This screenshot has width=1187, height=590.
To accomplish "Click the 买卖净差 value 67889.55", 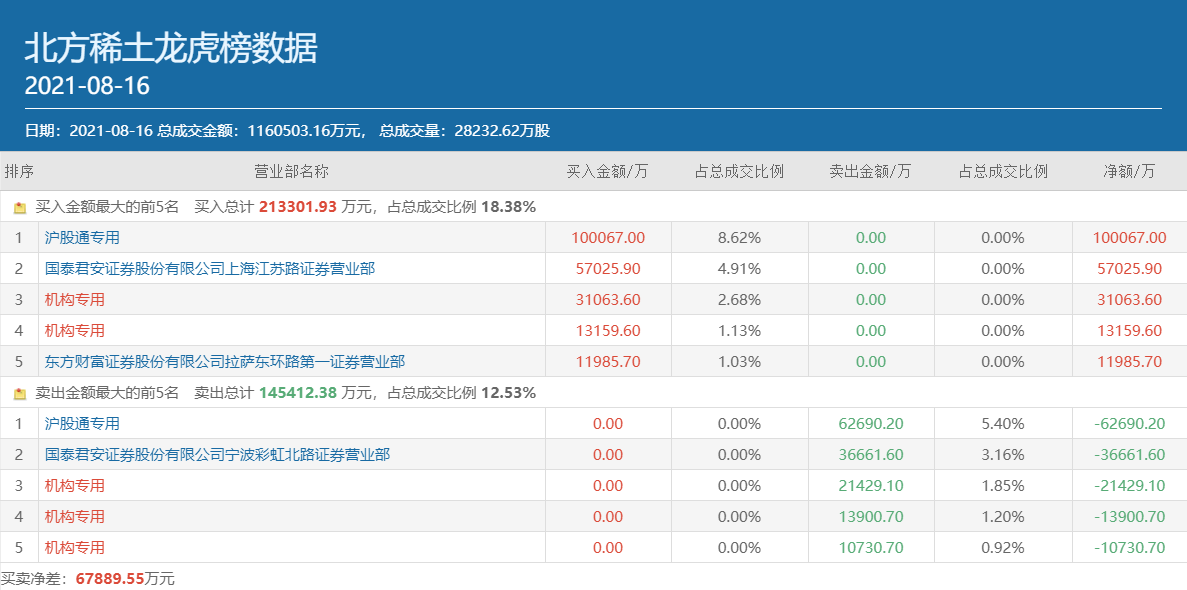I will [x=110, y=579].
